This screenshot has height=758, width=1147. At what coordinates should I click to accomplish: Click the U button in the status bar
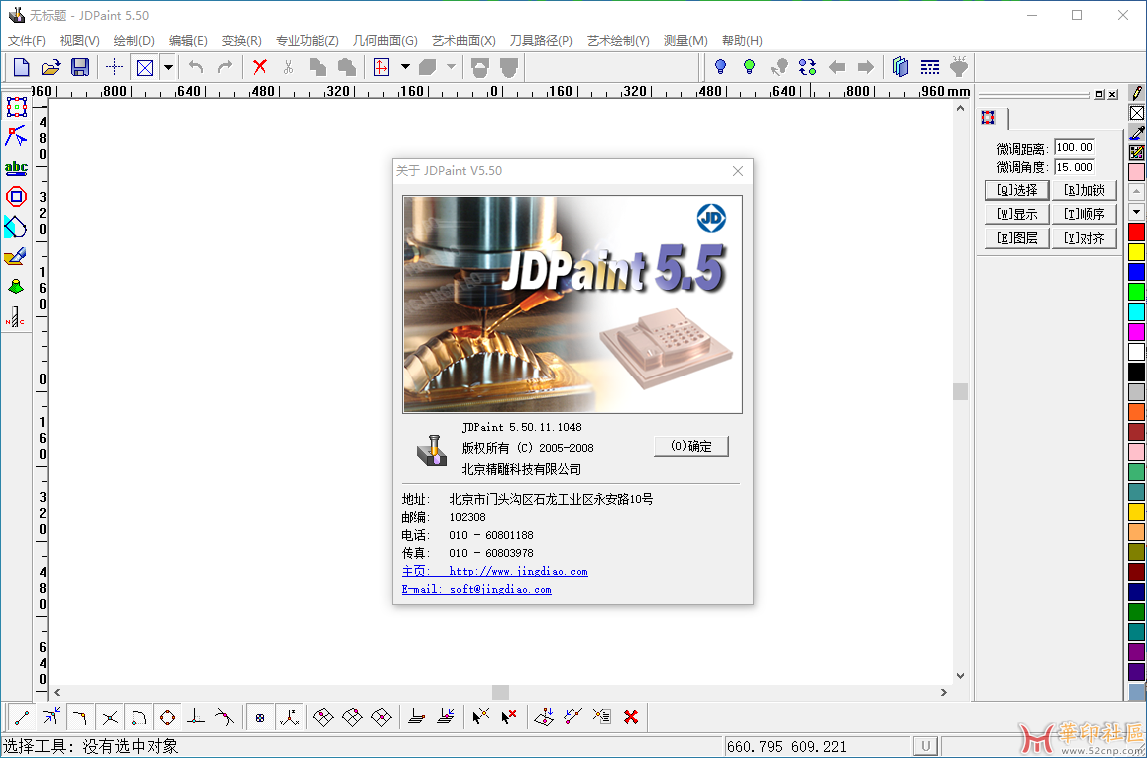[x=926, y=746]
